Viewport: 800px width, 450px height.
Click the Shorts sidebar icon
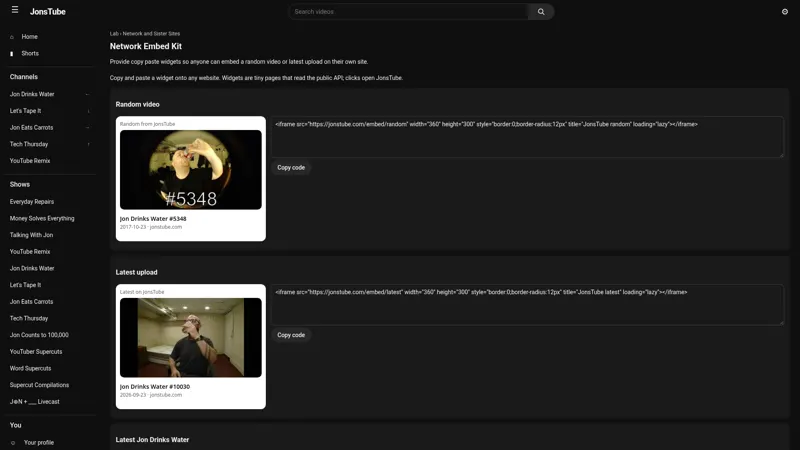pyautogui.click(x=12, y=54)
